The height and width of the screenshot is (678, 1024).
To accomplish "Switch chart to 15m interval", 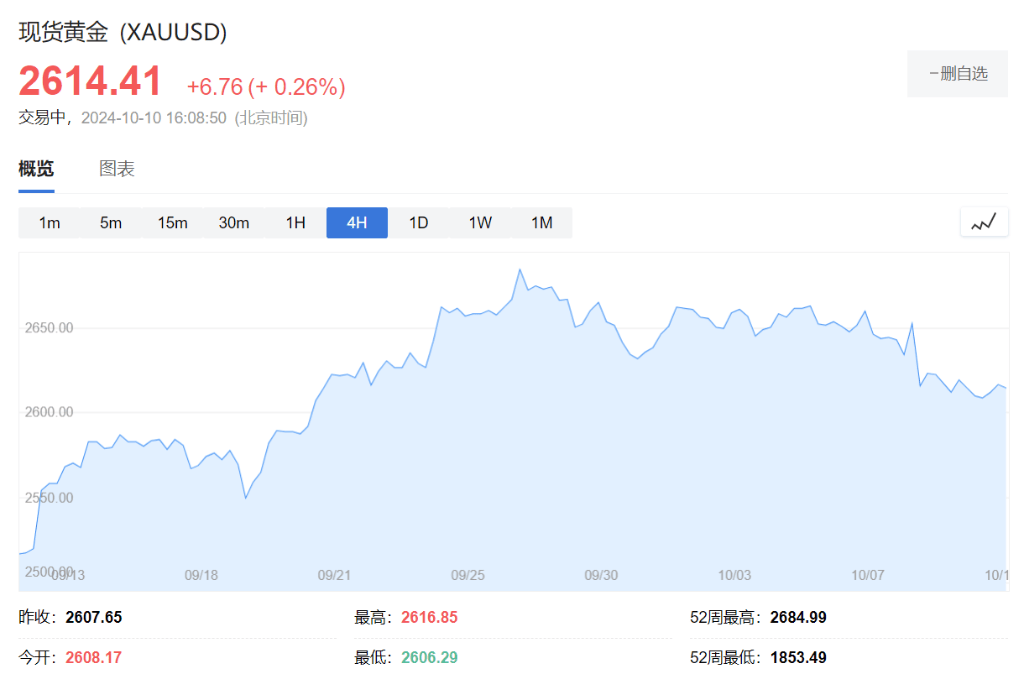I will (x=172, y=223).
